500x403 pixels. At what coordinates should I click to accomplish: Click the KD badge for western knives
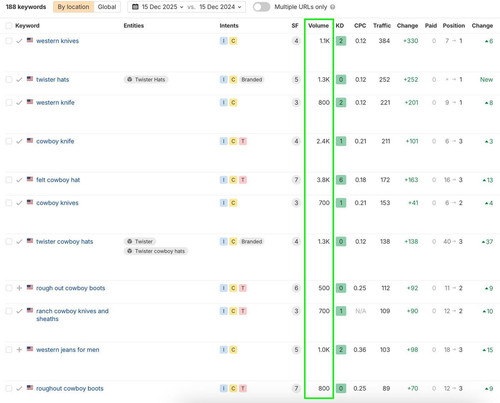point(341,41)
